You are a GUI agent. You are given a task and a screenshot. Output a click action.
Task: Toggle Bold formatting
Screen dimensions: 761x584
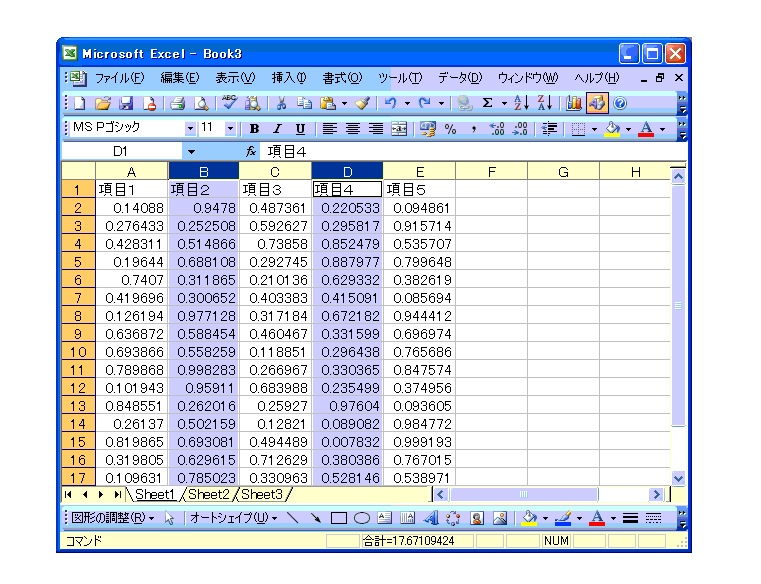coord(254,129)
